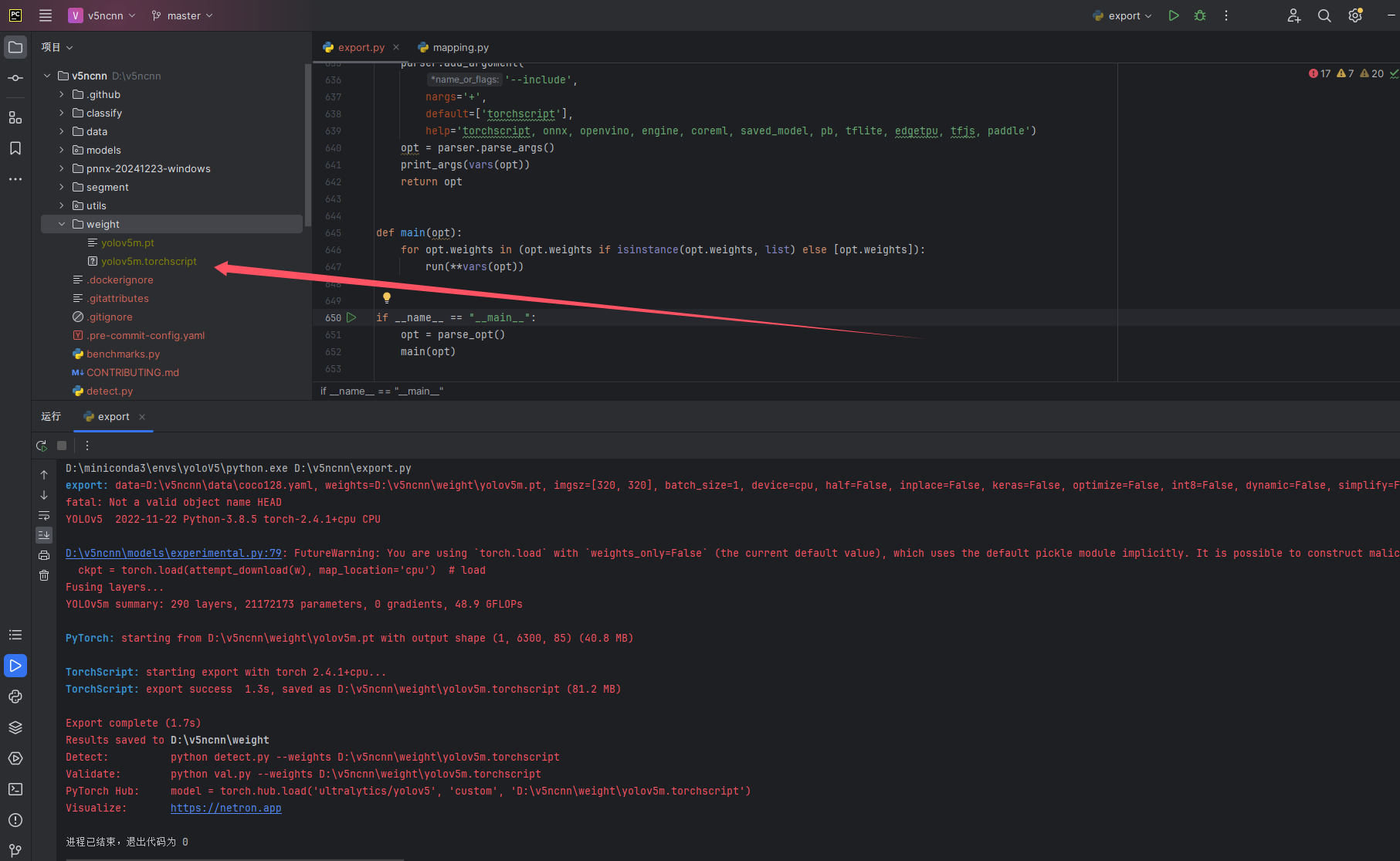Open the Commit tool window
The image size is (1400, 861).
(15, 77)
